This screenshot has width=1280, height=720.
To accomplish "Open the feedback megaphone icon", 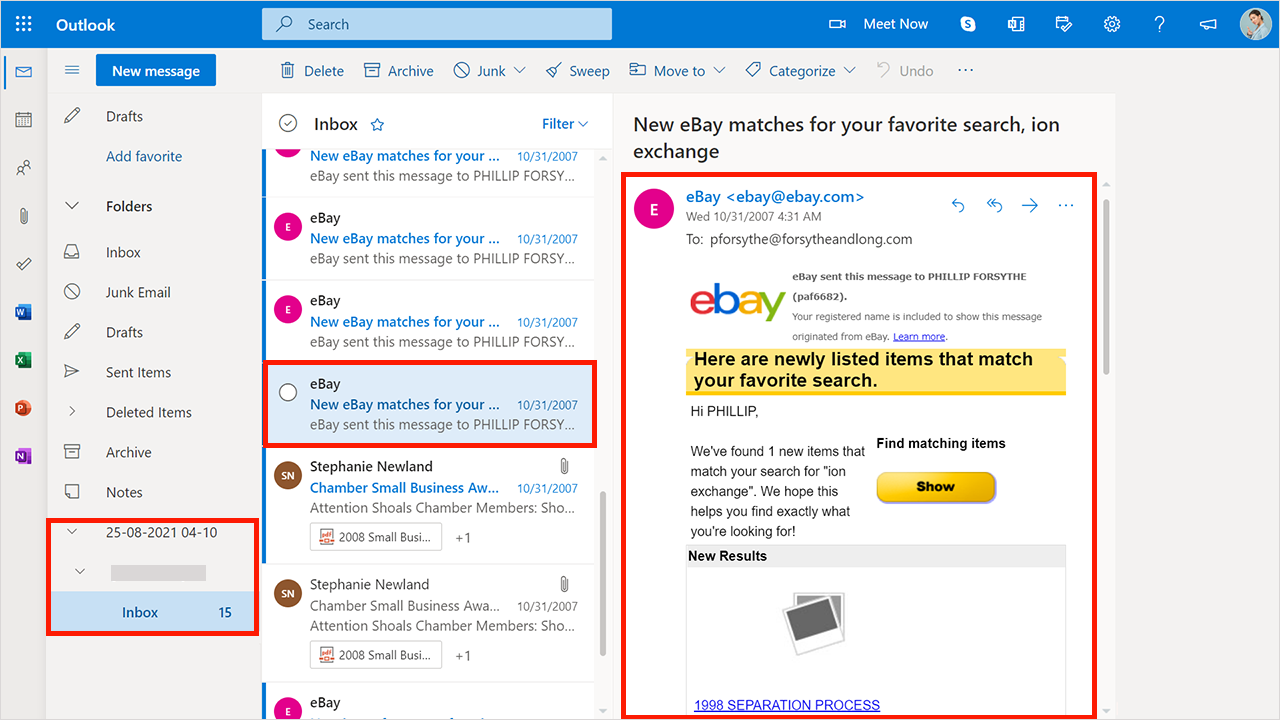I will click(1208, 24).
